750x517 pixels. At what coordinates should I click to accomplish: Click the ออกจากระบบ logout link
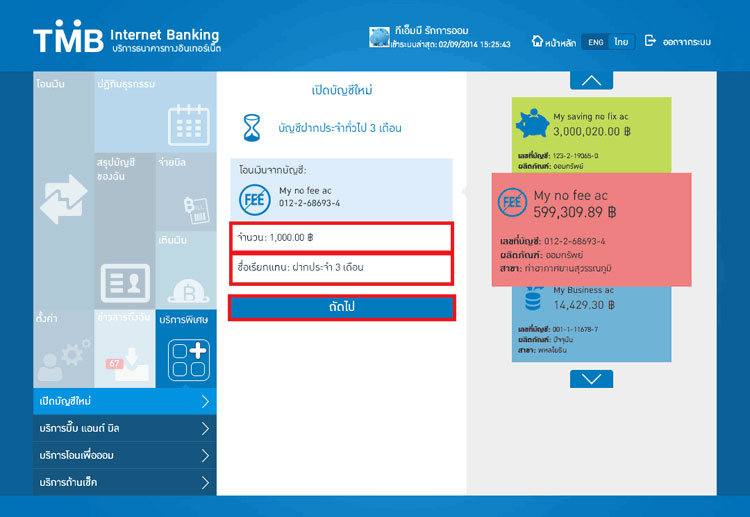(x=678, y=42)
